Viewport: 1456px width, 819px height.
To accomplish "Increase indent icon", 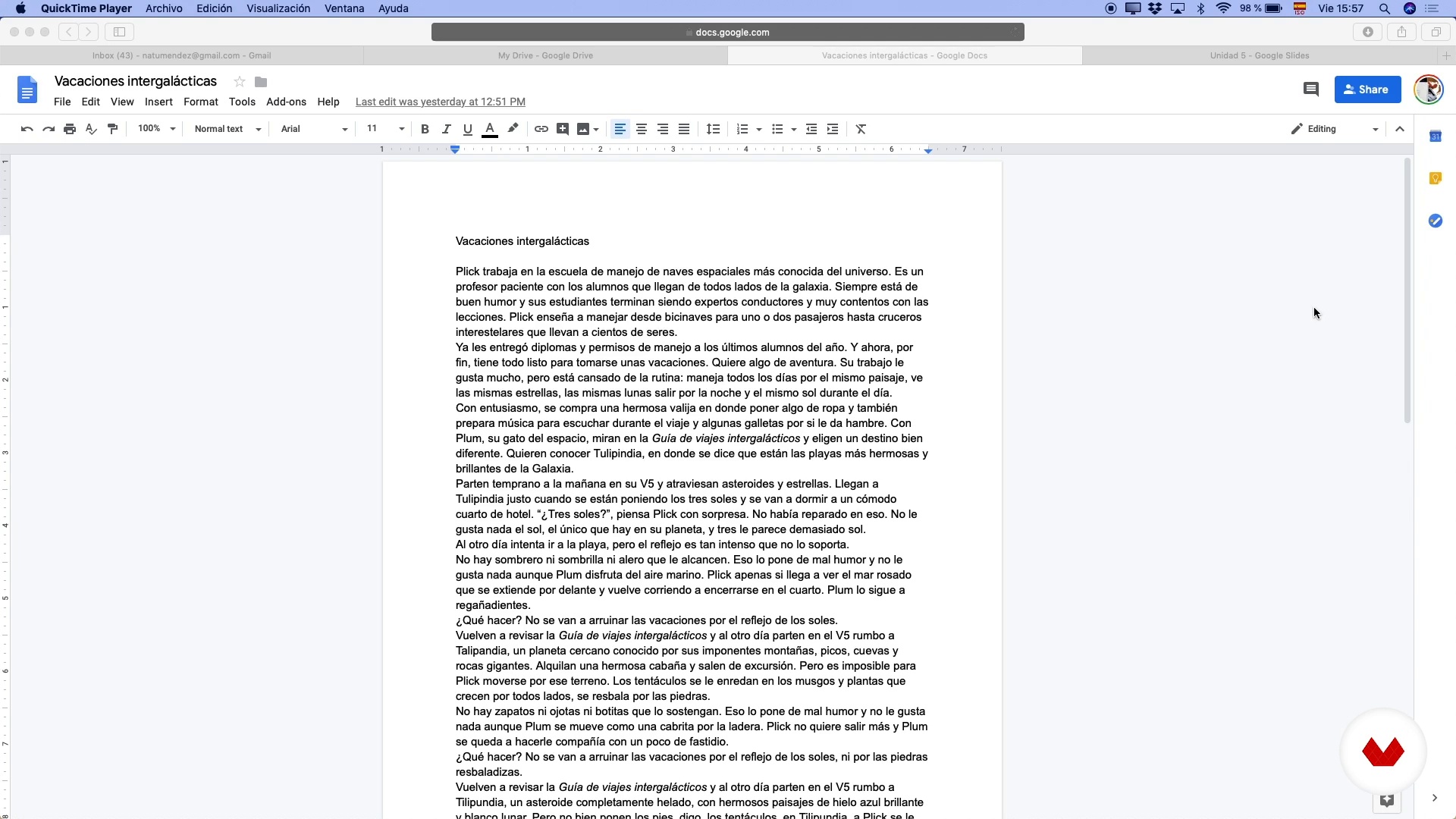I will (x=833, y=129).
